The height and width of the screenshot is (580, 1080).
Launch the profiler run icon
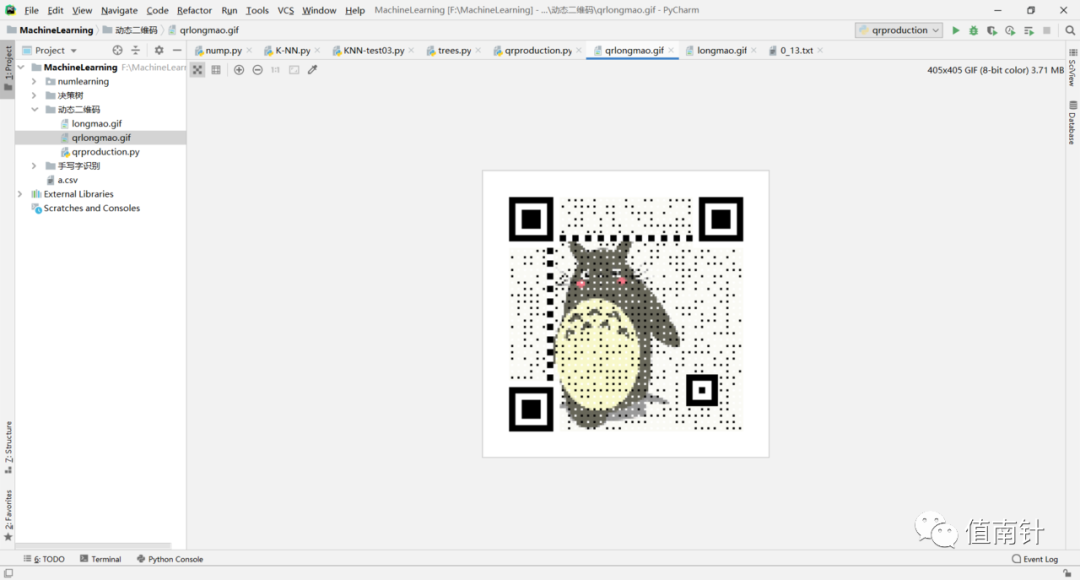tap(1010, 30)
